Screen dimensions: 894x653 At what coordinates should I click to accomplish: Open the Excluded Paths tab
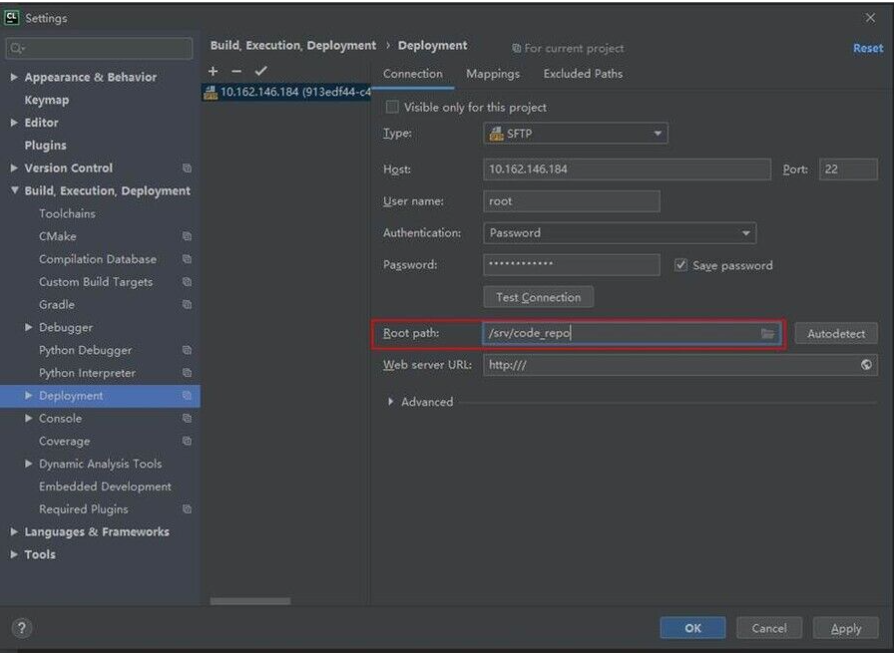(x=582, y=74)
